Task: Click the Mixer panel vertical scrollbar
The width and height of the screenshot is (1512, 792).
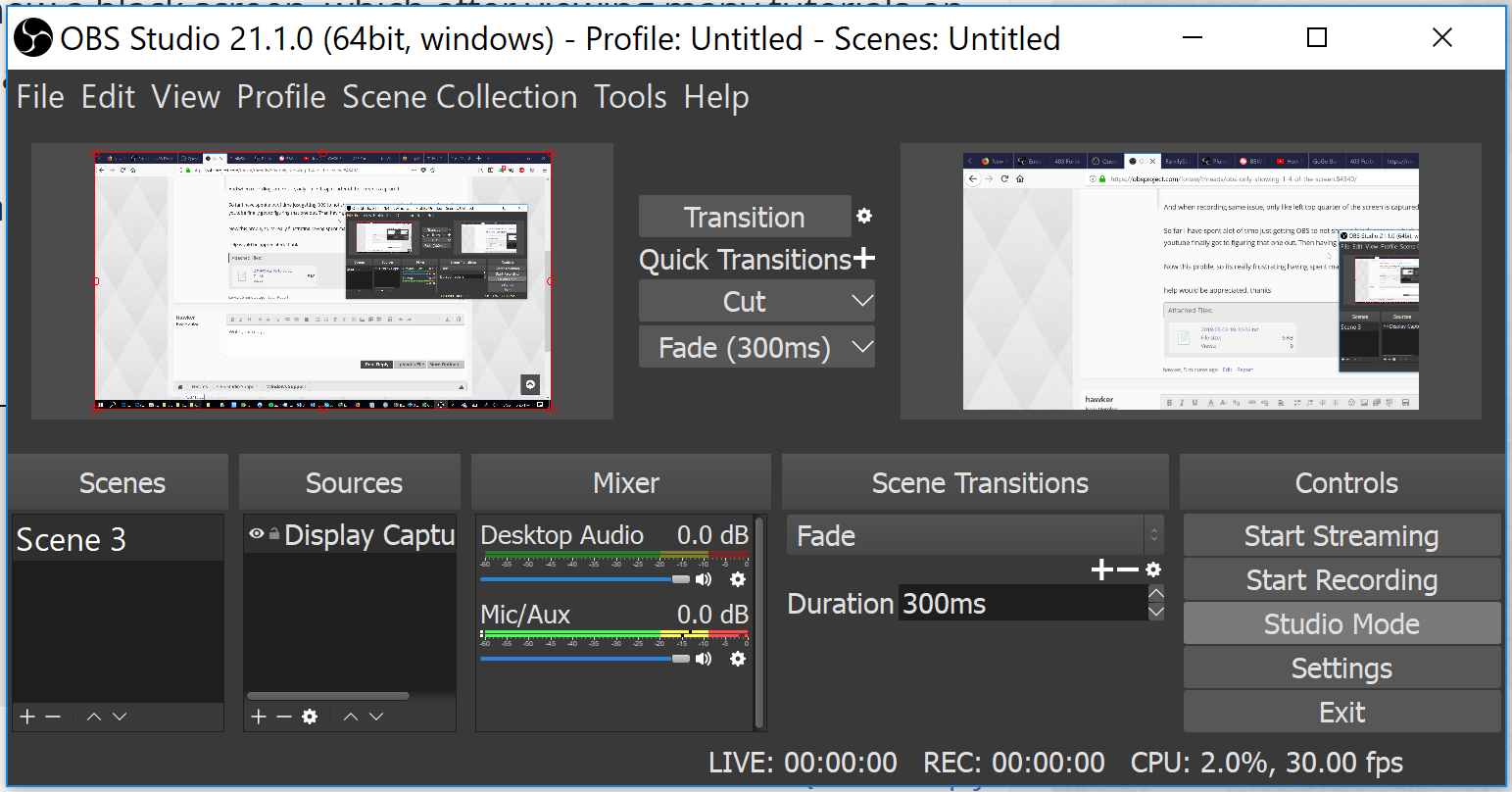Action: pos(758,622)
